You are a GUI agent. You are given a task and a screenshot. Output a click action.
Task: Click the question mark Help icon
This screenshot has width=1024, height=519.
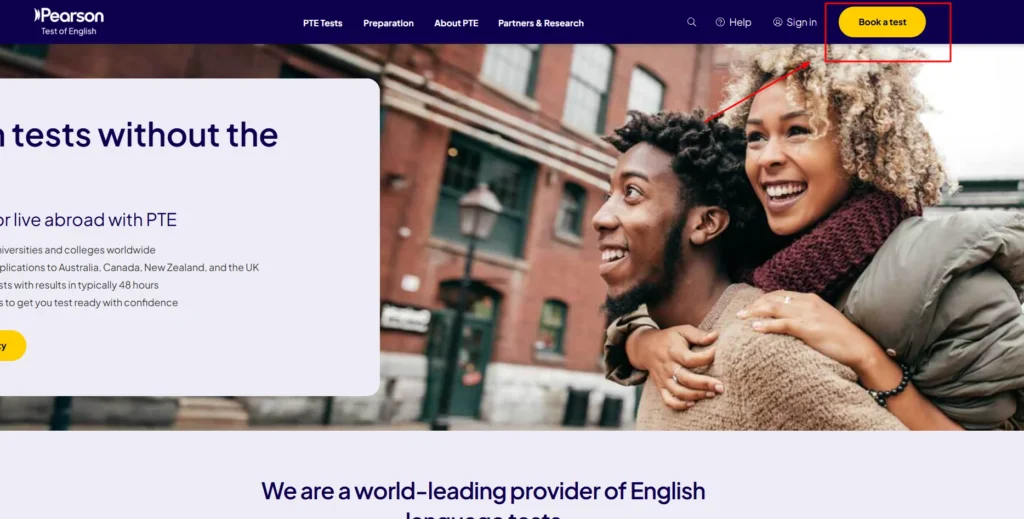(720, 22)
